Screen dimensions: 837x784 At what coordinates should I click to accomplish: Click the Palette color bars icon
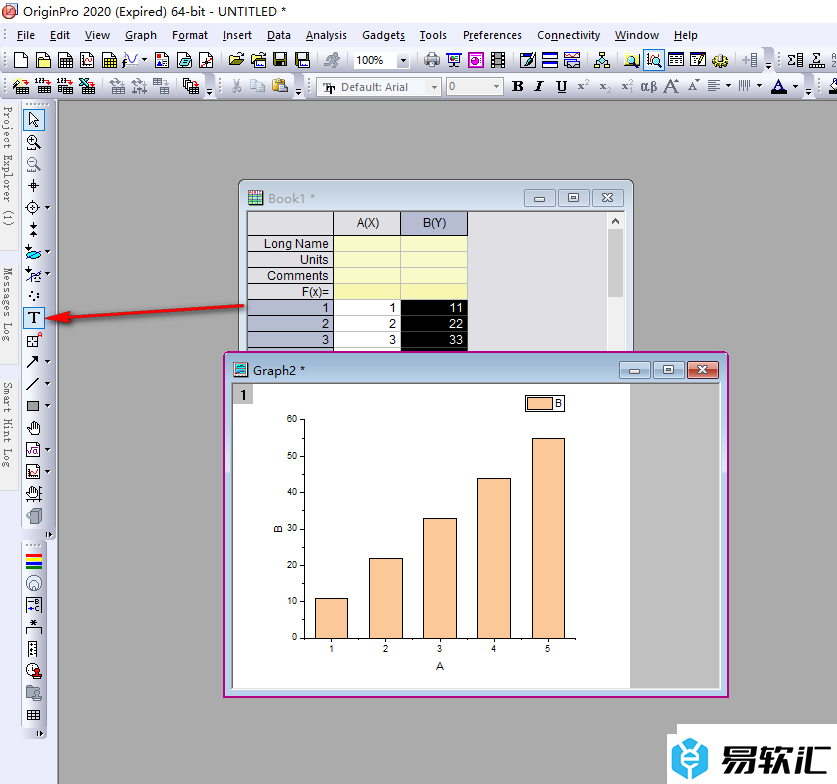click(34, 561)
